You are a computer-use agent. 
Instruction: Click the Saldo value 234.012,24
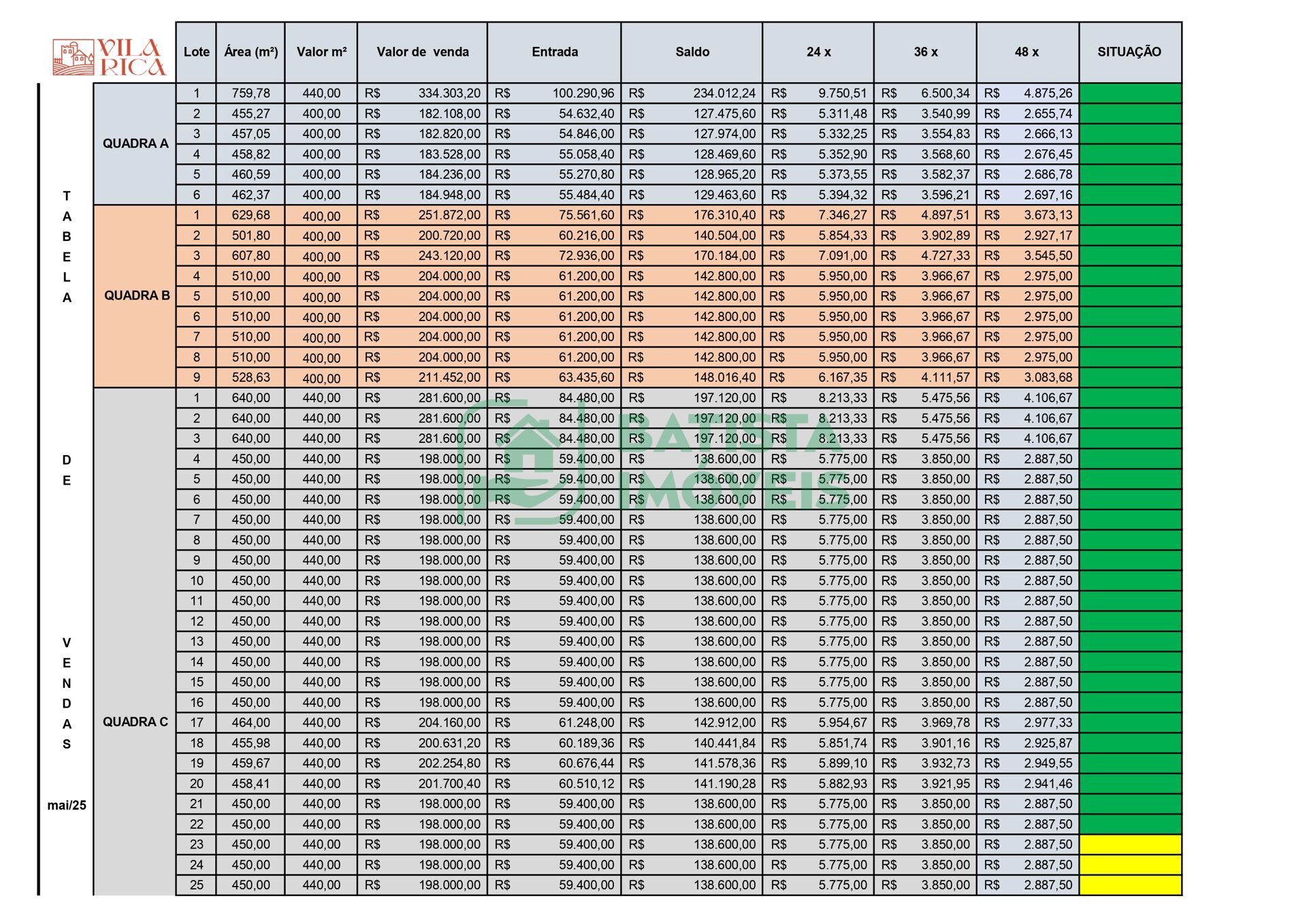724,93
